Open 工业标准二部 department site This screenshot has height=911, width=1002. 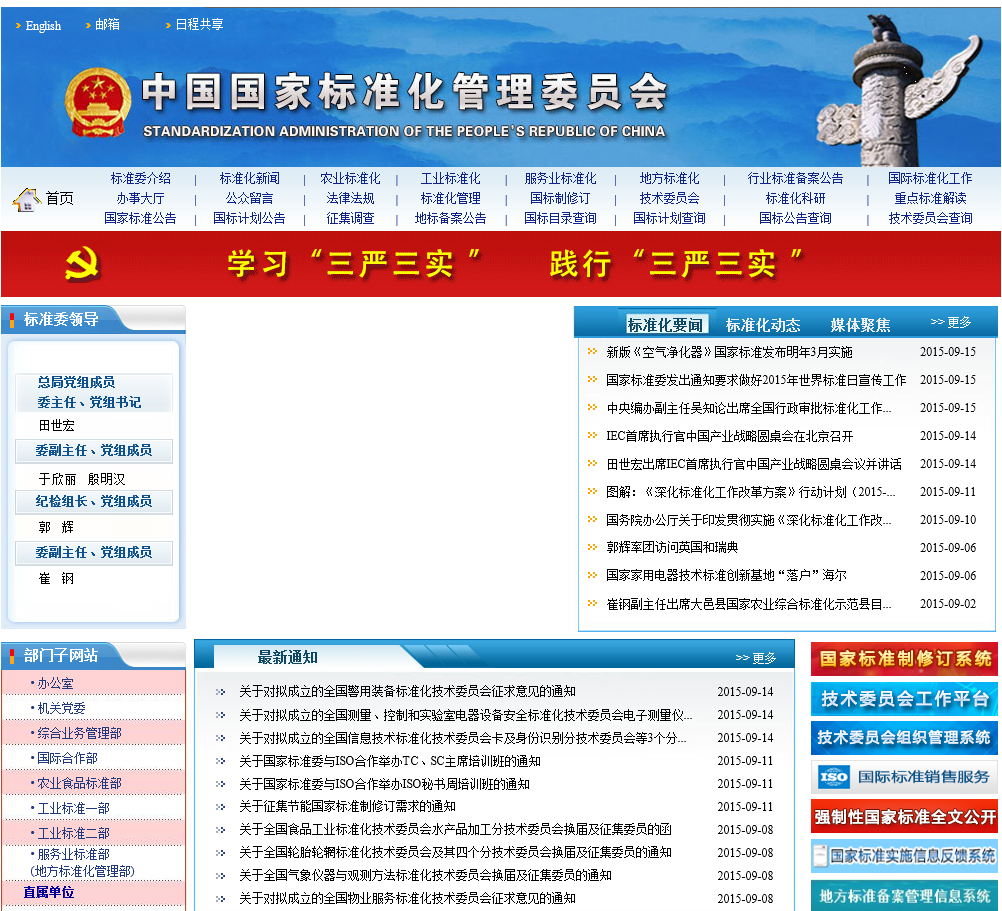[73, 834]
